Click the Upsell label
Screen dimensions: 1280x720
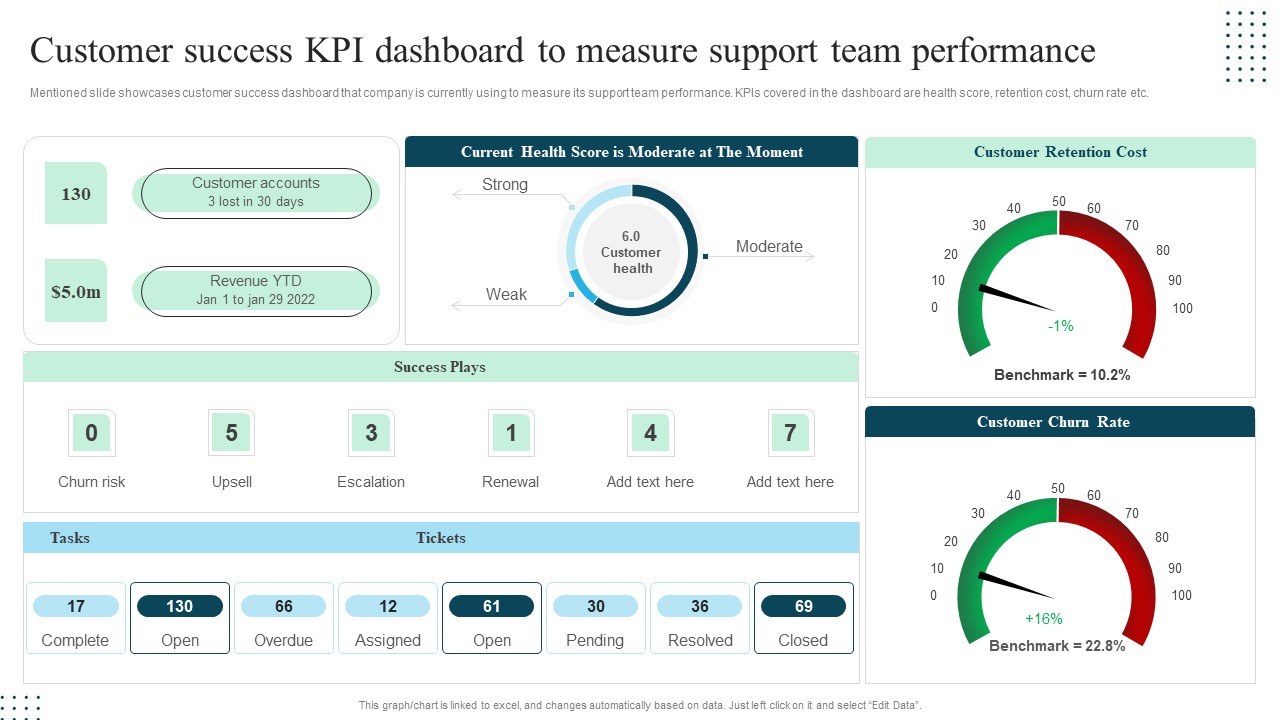point(232,482)
